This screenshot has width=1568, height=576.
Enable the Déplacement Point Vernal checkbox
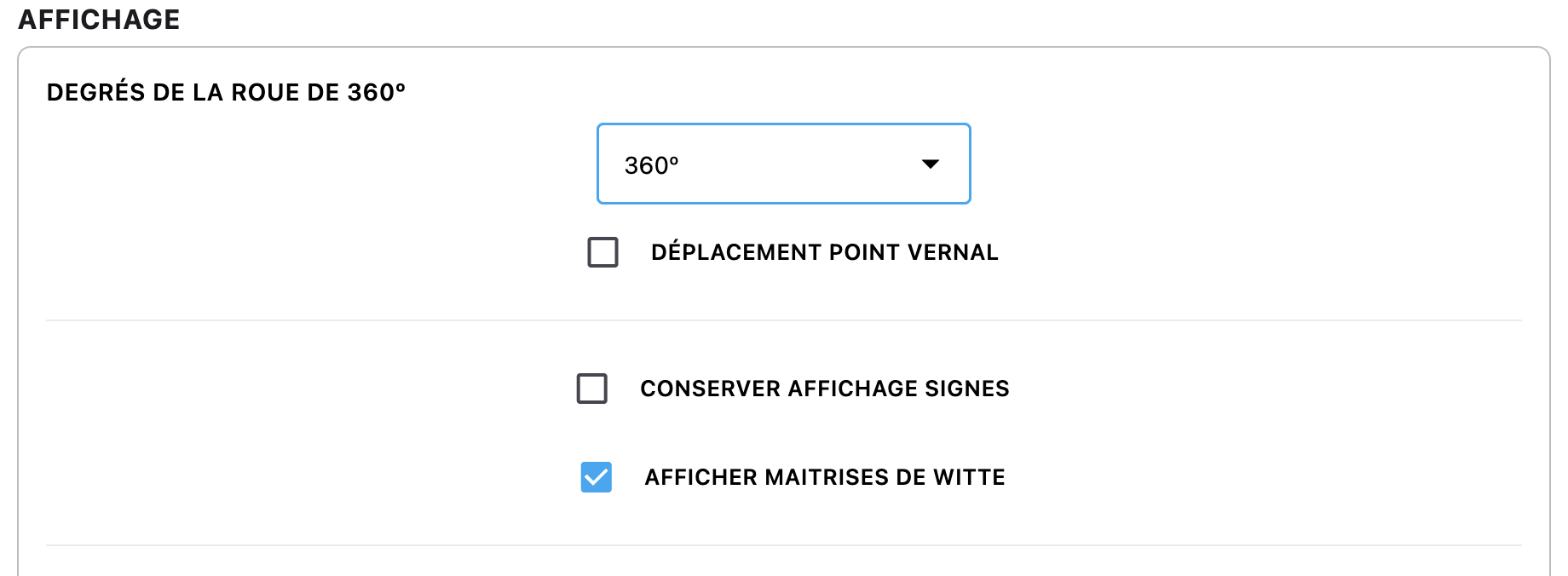pyautogui.click(x=603, y=252)
